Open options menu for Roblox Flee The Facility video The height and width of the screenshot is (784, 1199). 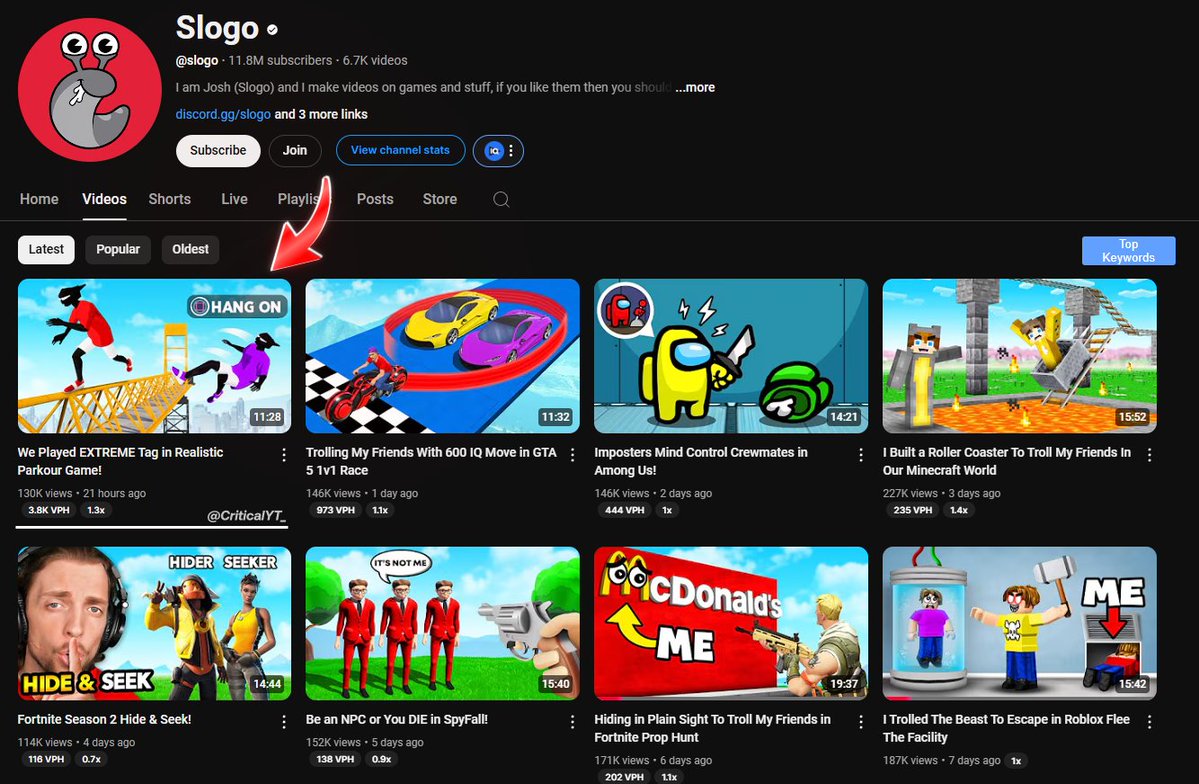(x=1149, y=721)
